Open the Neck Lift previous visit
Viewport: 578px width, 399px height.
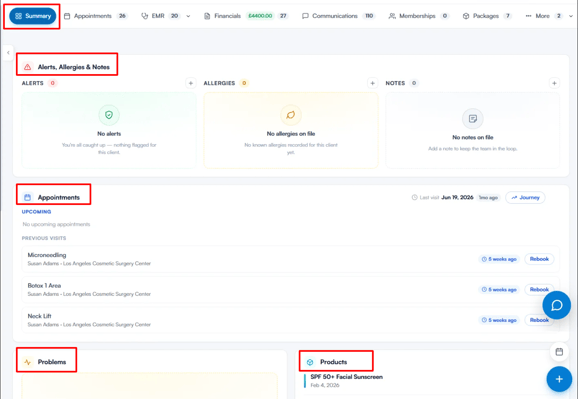pyautogui.click(x=290, y=320)
